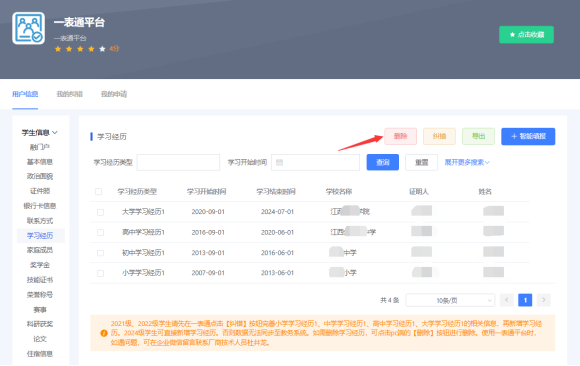
Task: Click the orange 纠错 button
Action: coord(439,136)
